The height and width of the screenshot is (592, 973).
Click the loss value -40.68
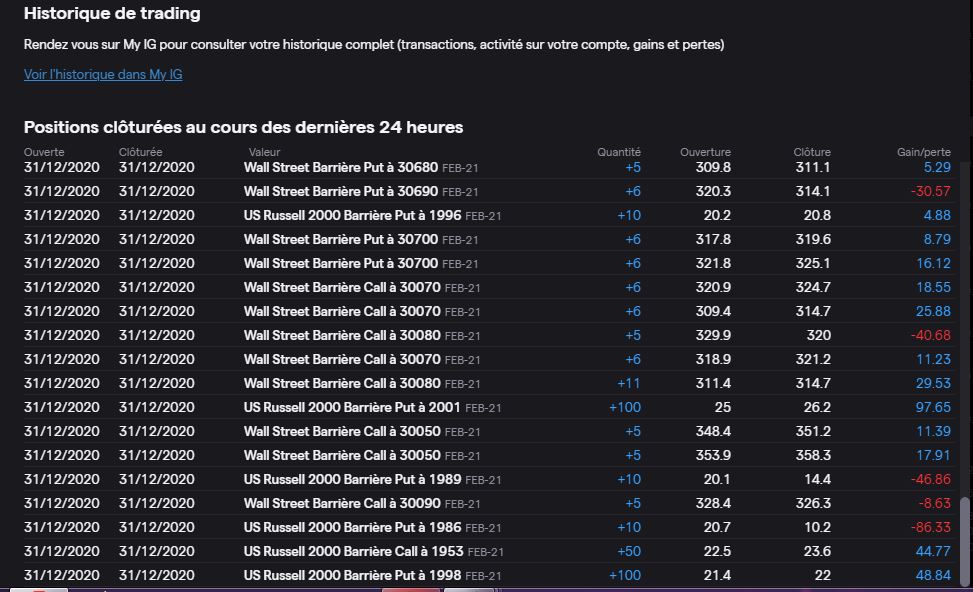coord(930,335)
